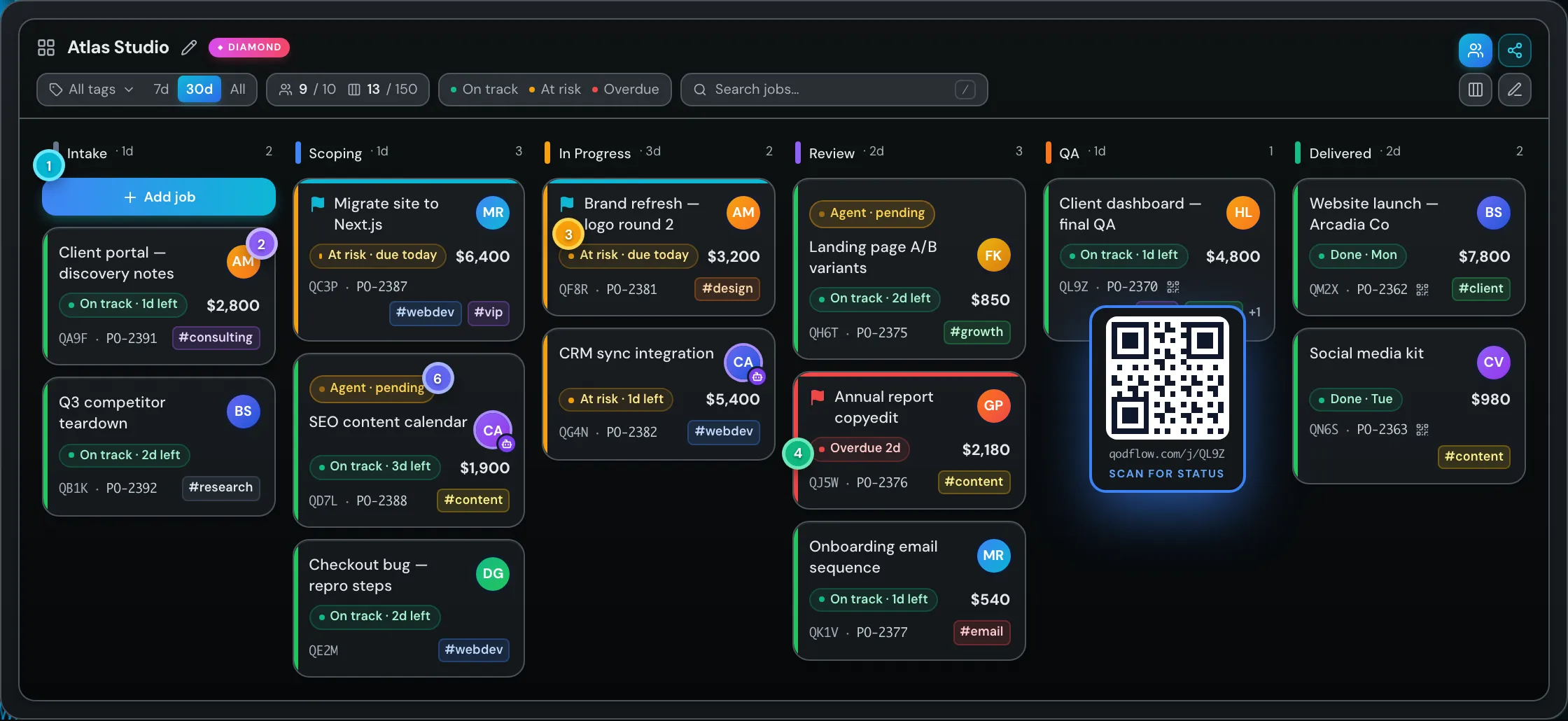Screen dimensions: 1568x721
Task: Toggle the At risk status filter
Action: tap(555, 90)
